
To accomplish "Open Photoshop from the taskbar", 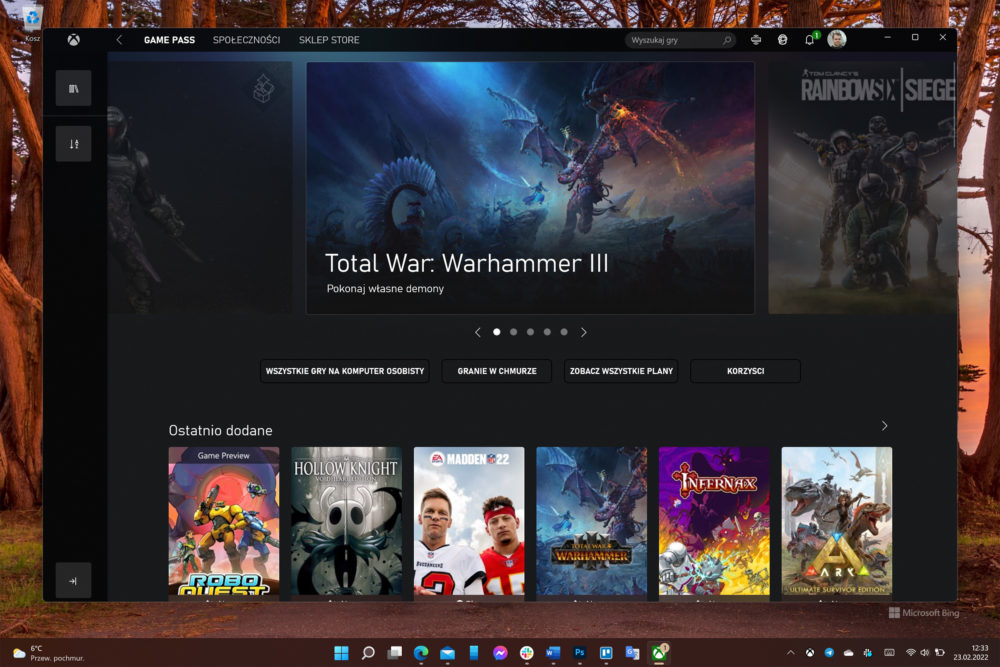I will (x=579, y=653).
